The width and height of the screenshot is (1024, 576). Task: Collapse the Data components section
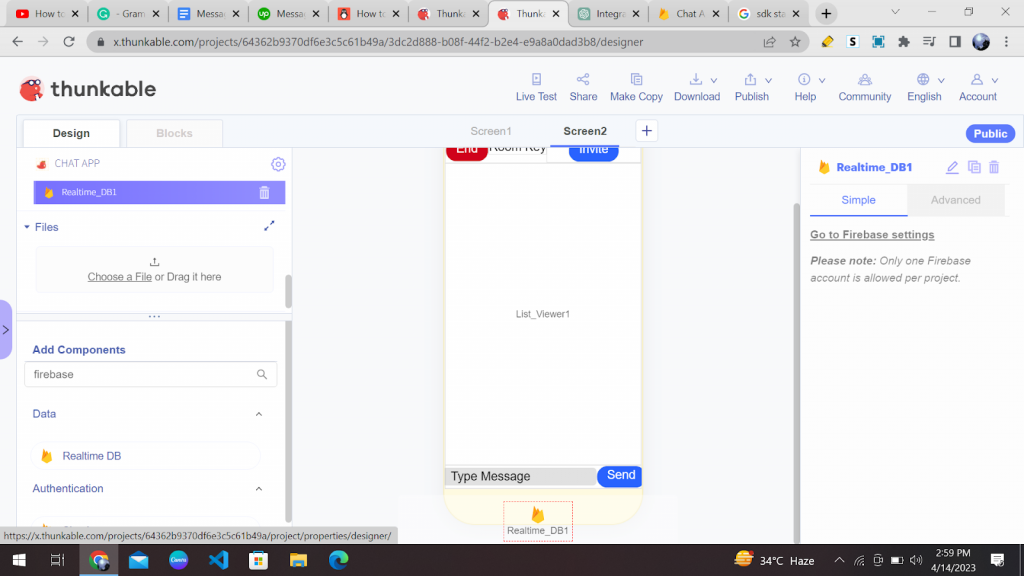click(x=258, y=413)
